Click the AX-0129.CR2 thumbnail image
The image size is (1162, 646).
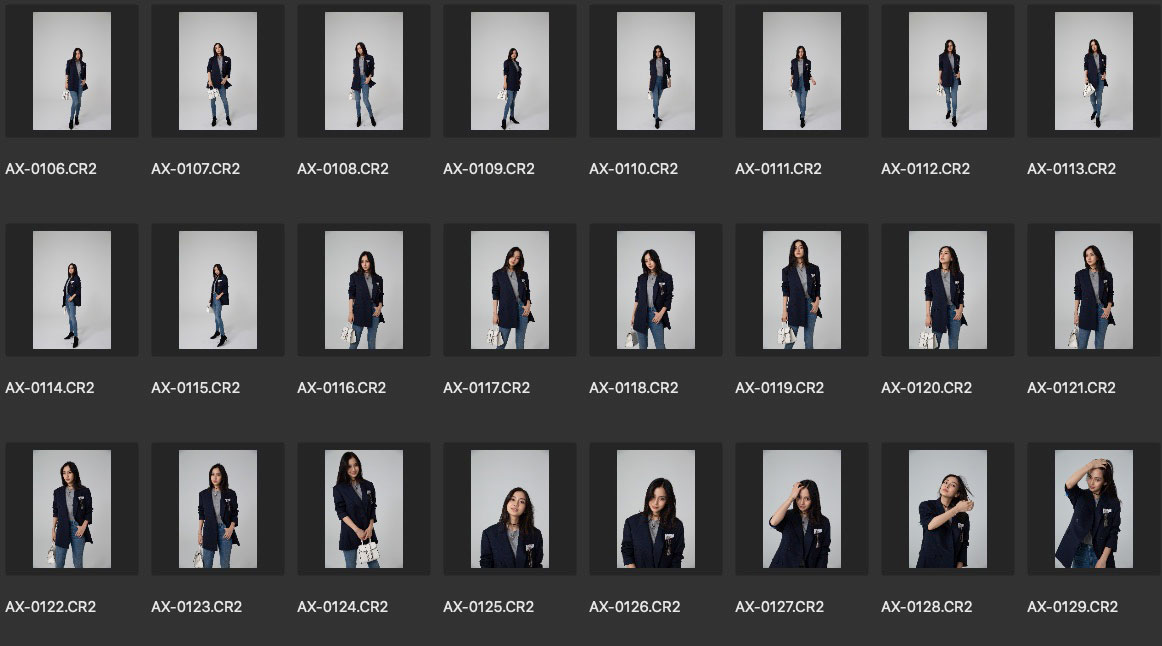(x=1094, y=509)
